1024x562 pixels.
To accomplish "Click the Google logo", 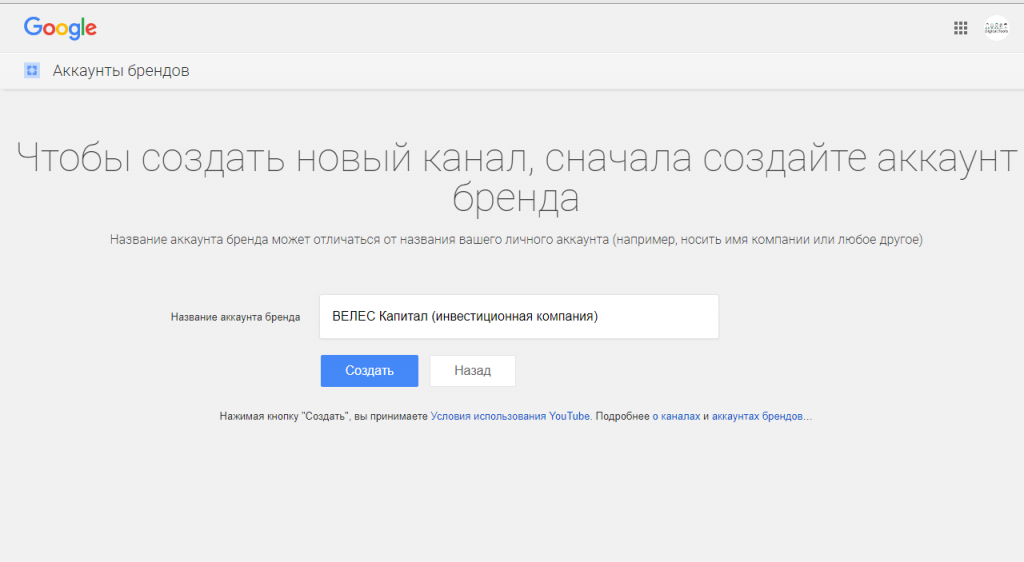I will (x=60, y=28).
